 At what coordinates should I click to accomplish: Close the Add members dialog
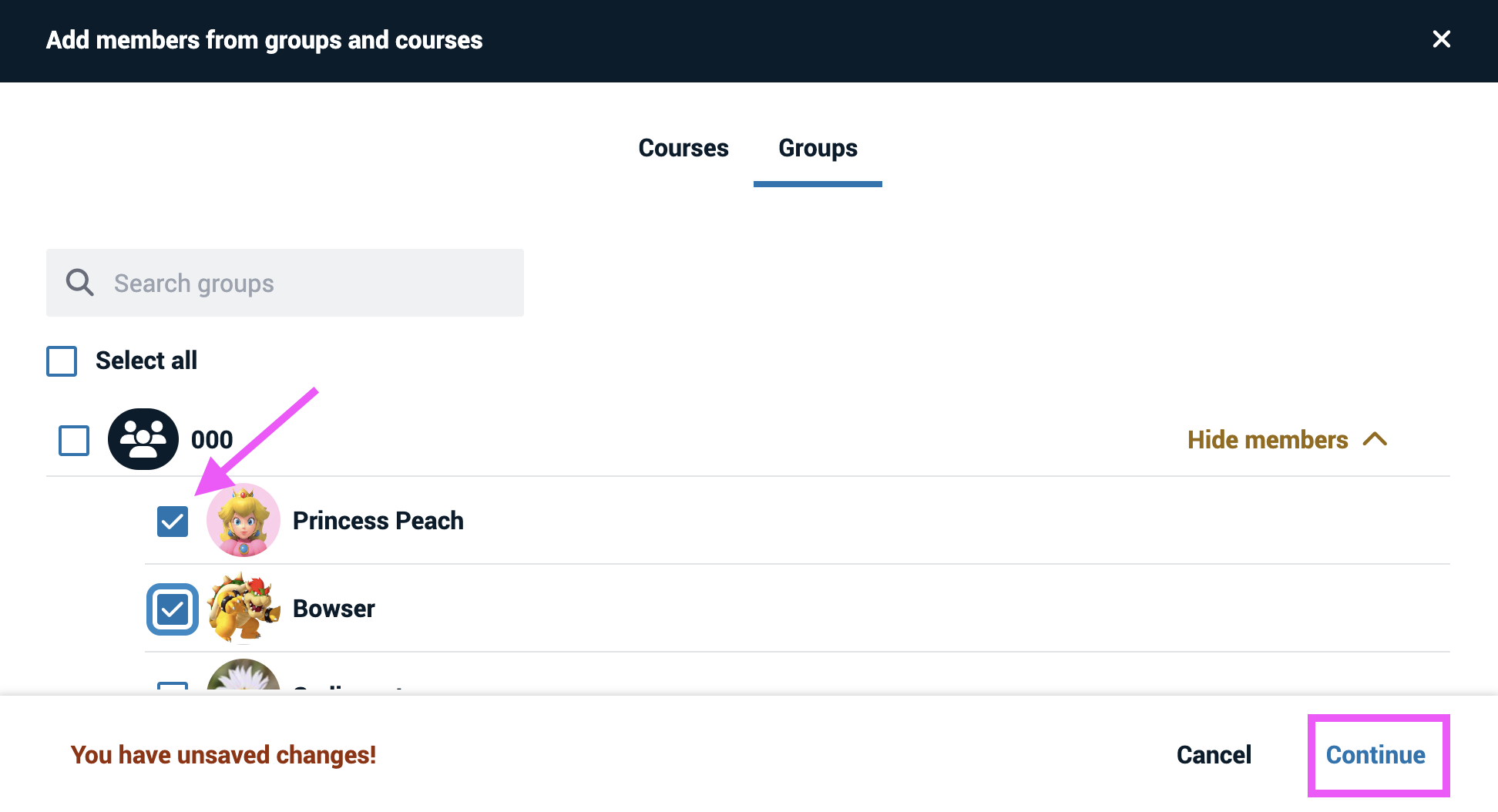(x=1441, y=39)
